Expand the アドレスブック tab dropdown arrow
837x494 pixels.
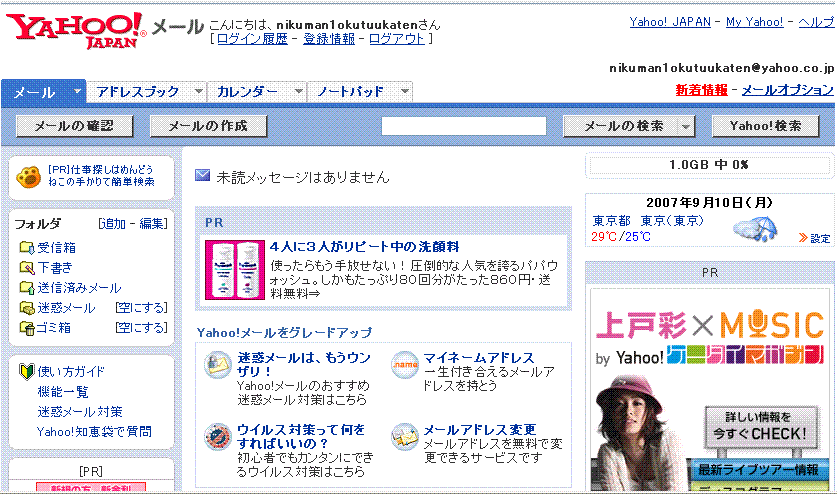pyautogui.click(x=199, y=91)
